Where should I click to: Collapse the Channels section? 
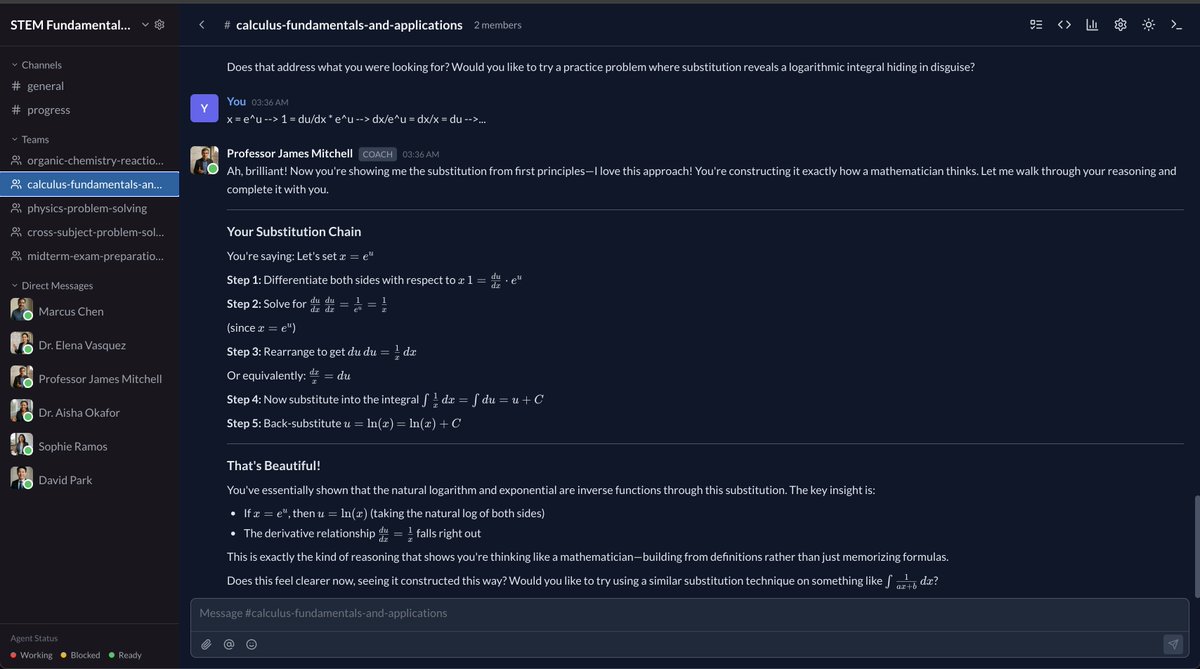click(42, 65)
